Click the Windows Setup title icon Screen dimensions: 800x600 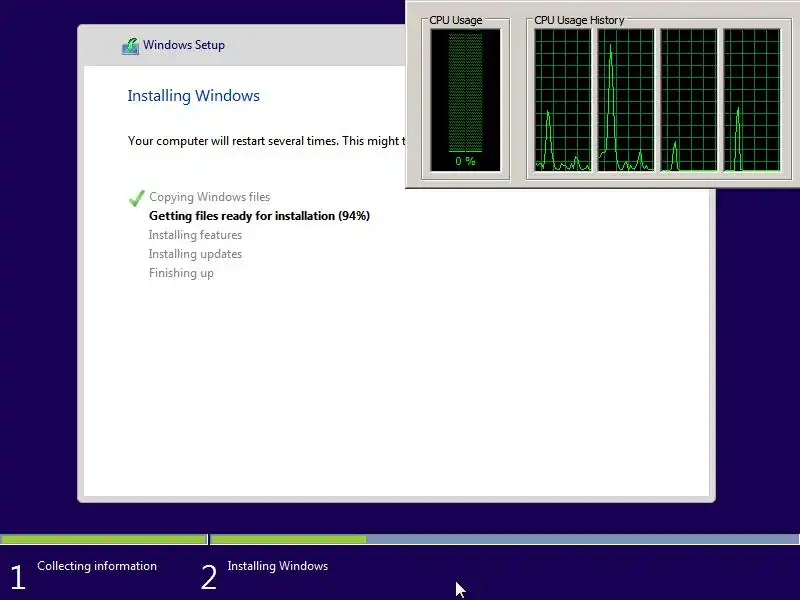(131, 46)
